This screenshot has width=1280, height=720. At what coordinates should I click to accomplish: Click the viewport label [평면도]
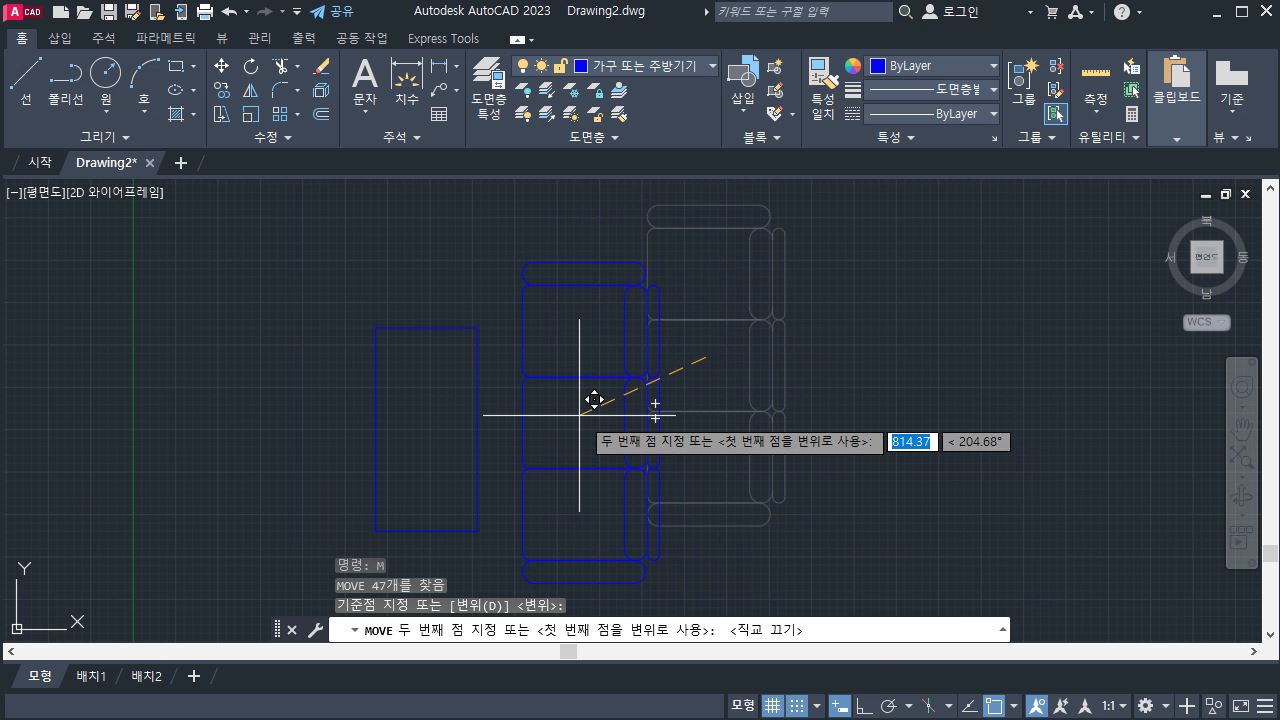42,192
